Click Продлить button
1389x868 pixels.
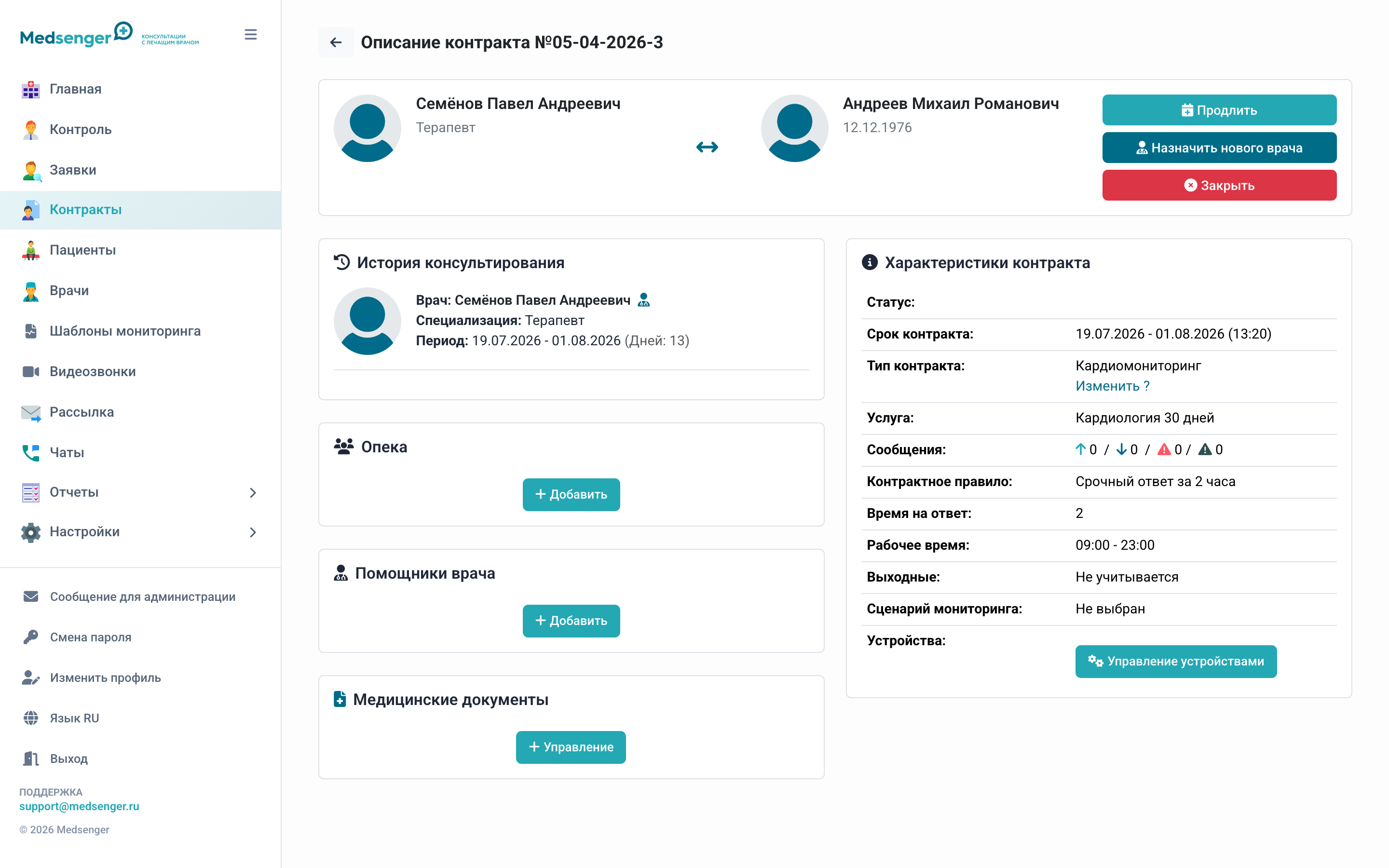[1219, 109]
